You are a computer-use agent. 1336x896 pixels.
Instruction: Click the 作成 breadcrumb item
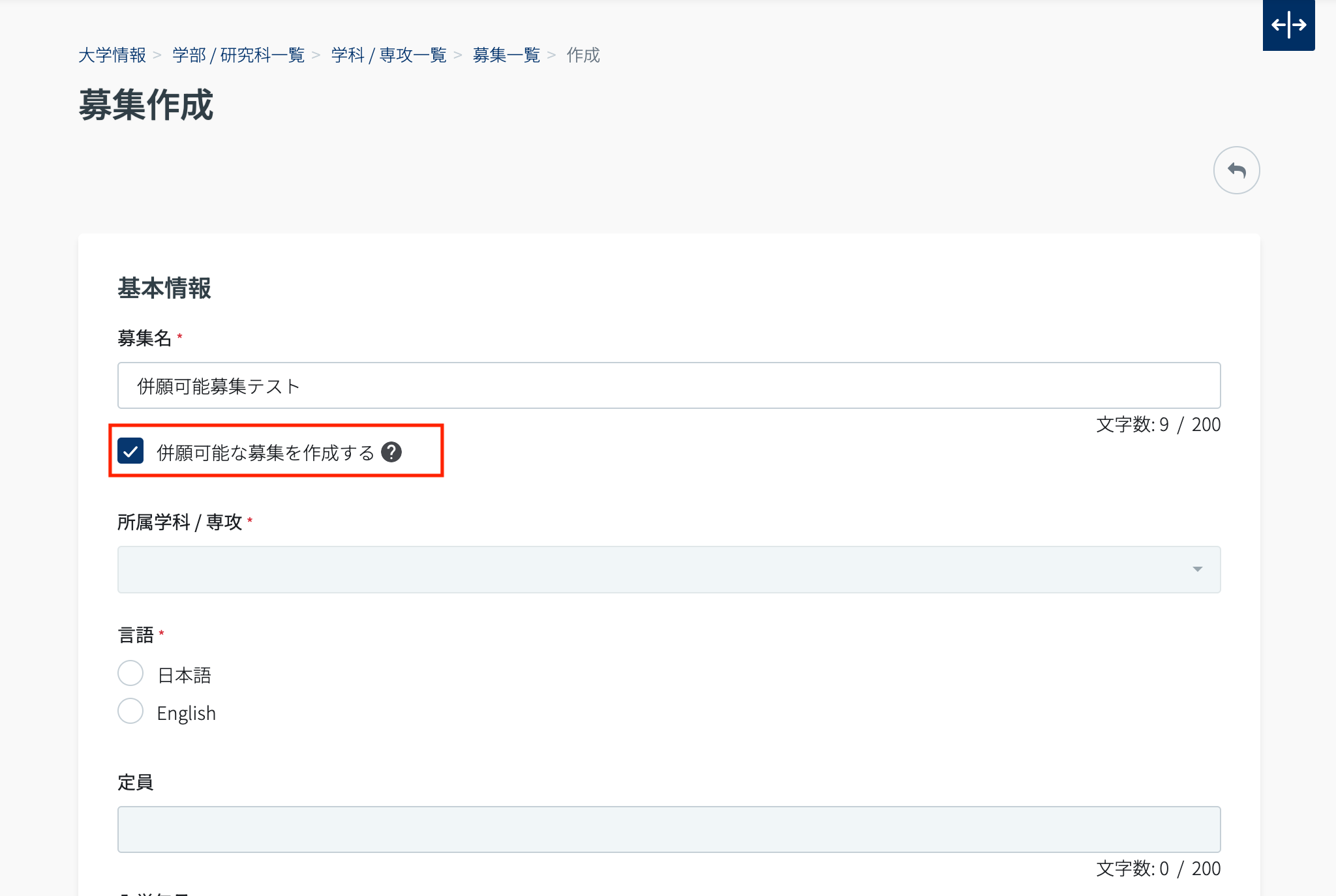(583, 55)
